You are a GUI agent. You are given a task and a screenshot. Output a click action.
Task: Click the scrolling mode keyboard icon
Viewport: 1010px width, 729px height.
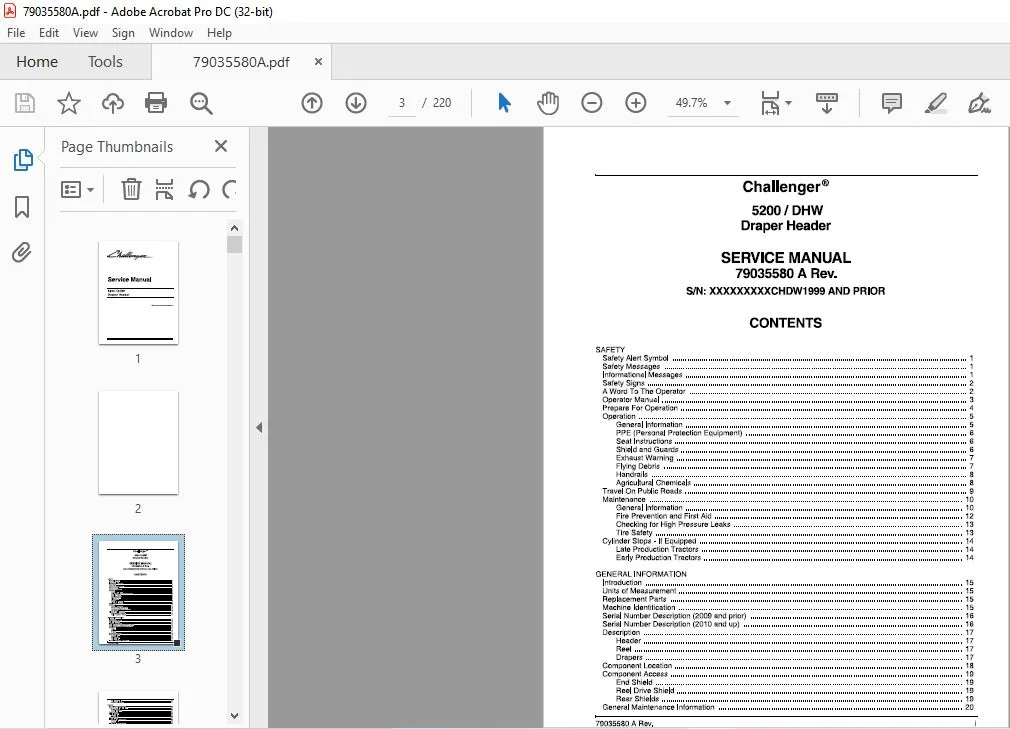826,103
